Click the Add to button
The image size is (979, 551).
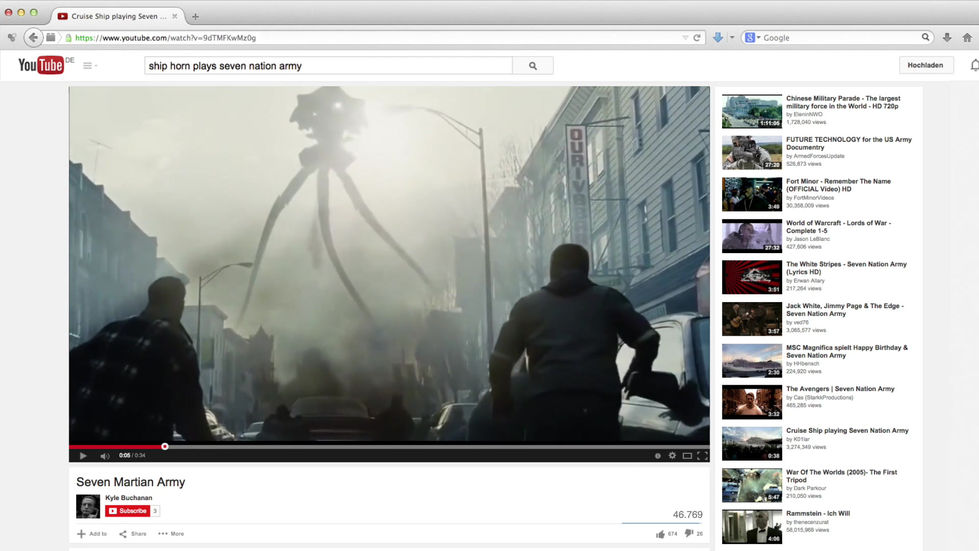(x=92, y=534)
